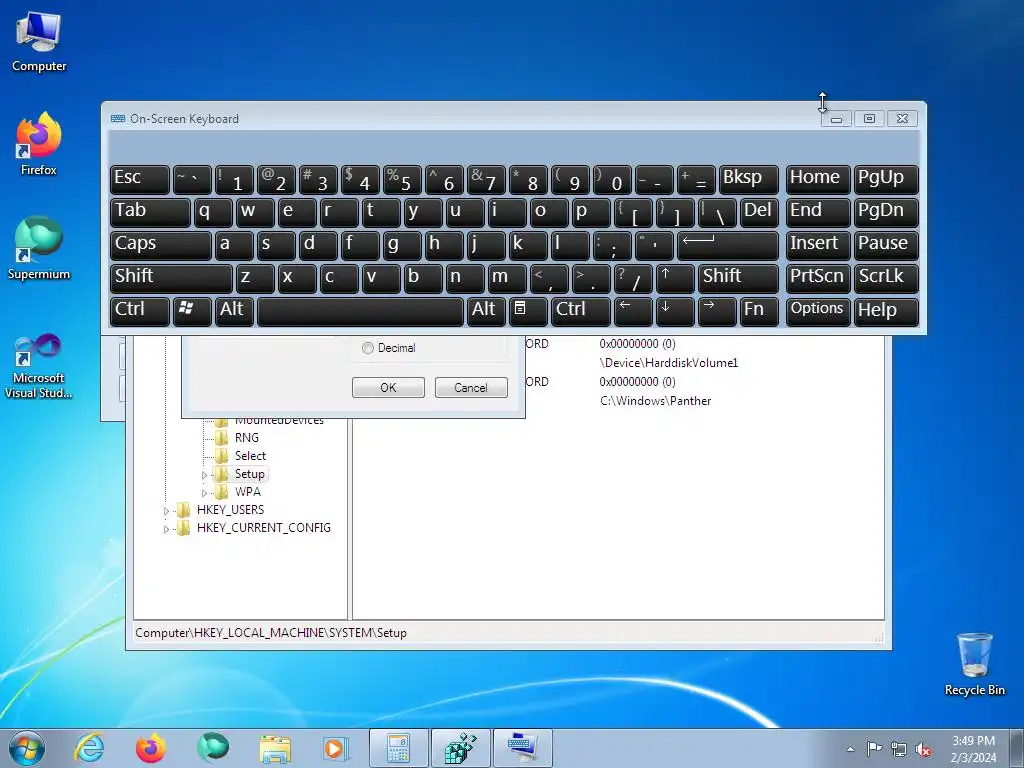Click the Options key on keyboard
Screen dimensions: 1024x768
coord(818,311)
